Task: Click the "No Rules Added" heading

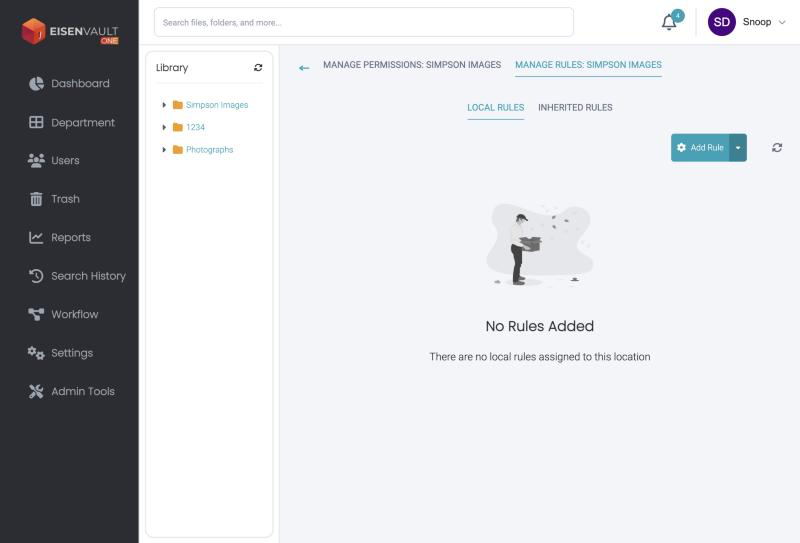Action: pos(539,326)
